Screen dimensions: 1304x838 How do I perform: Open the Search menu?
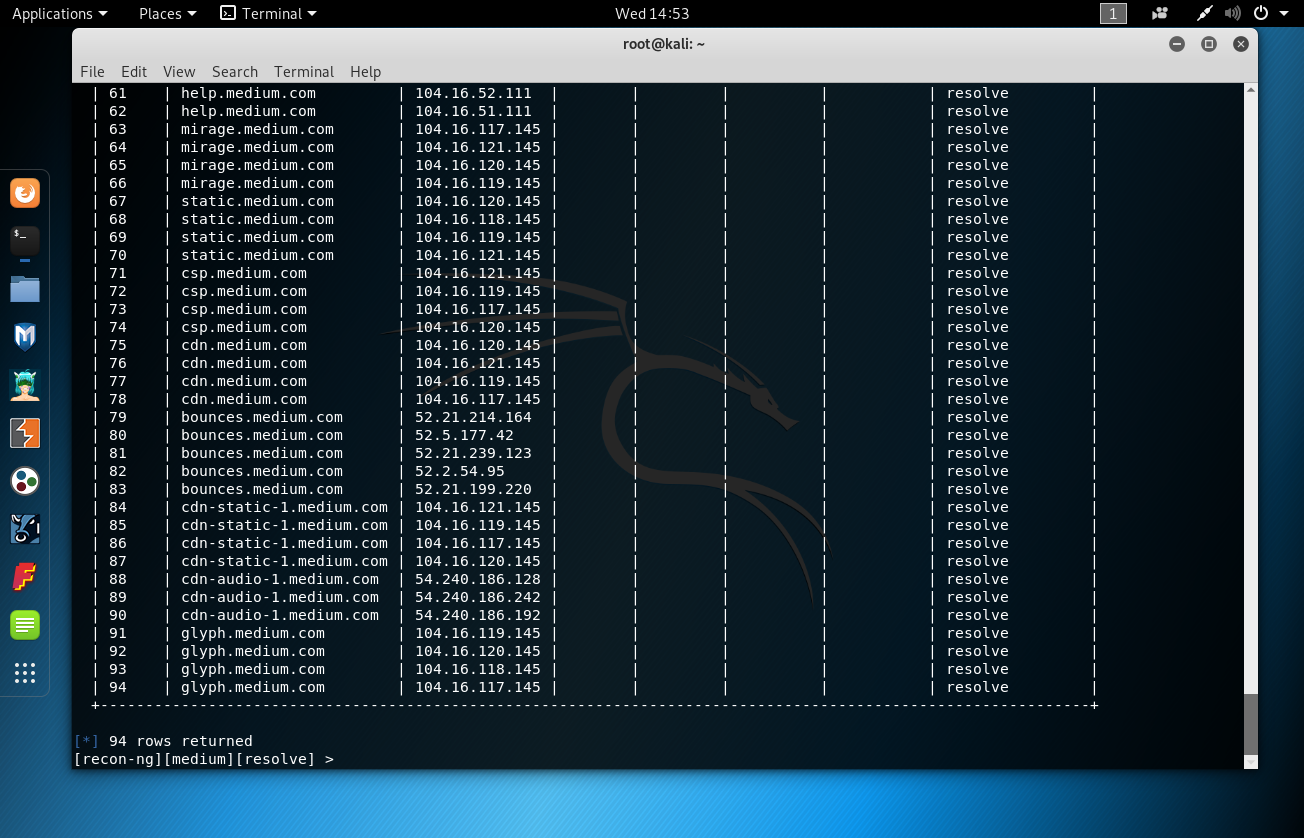click(x=235, y=72)
